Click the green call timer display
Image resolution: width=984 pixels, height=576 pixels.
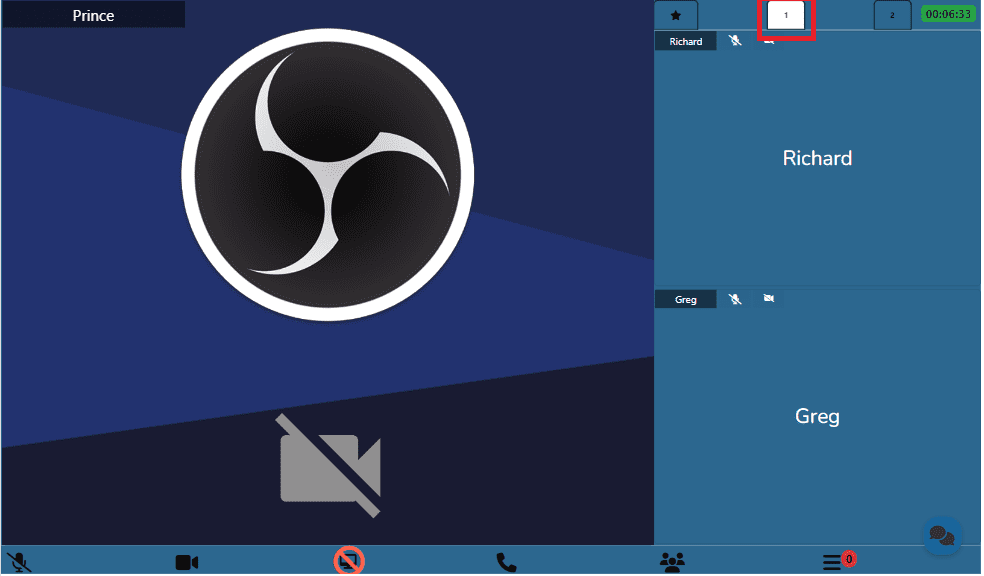(x=948, y=15)
